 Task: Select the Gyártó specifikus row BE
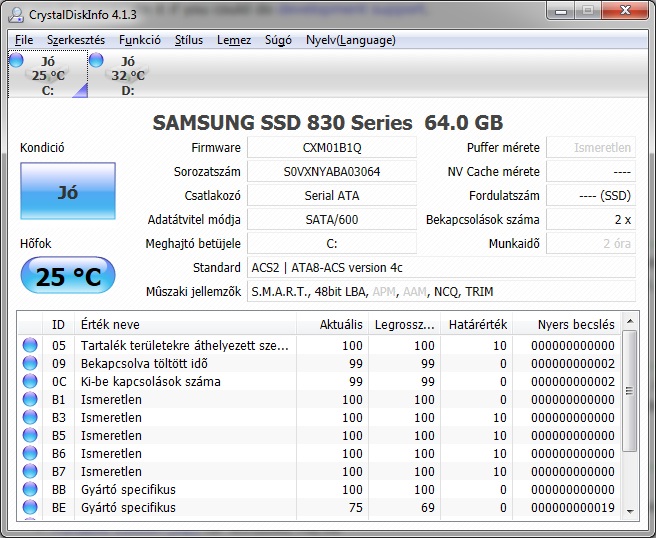point(319,507)
